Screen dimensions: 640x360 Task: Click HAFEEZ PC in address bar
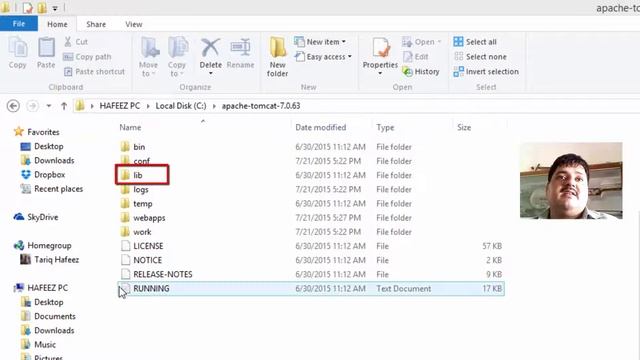[x=120, y=106]
